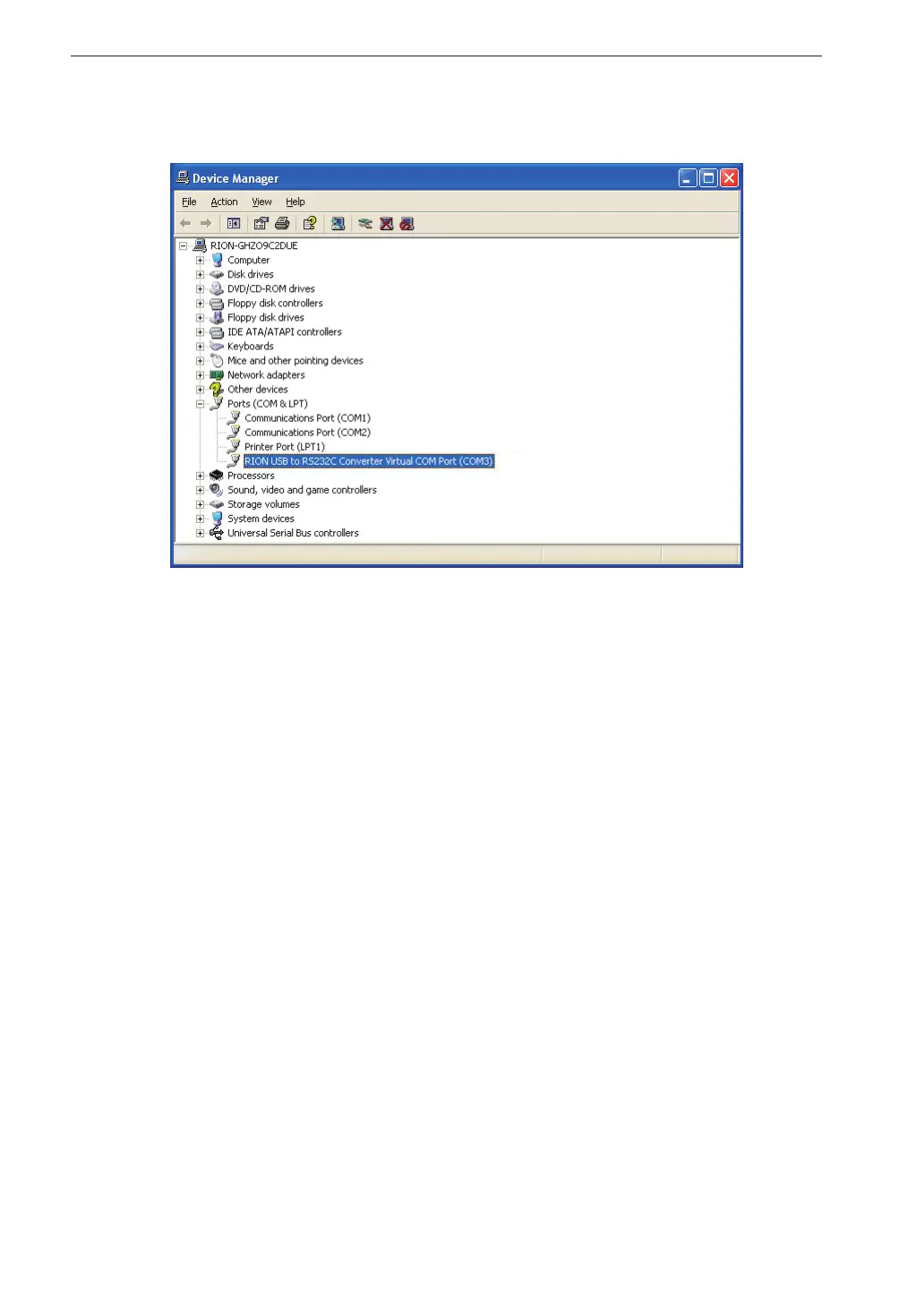Select the IDE ATA/ATAPI controllers label

coord(285,332)
